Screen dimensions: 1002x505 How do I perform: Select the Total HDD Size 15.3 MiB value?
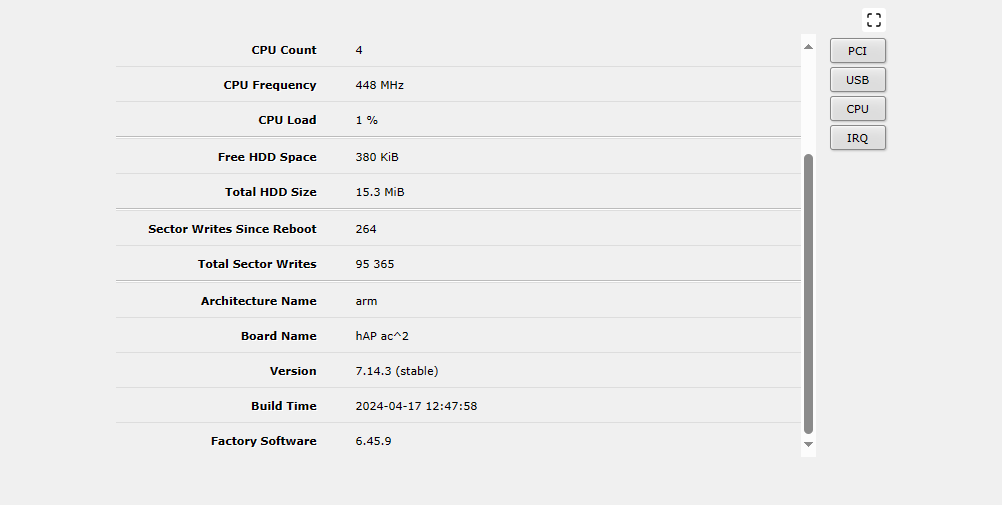[379, 192]
